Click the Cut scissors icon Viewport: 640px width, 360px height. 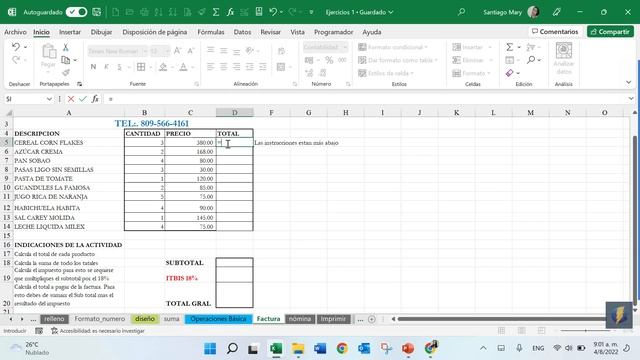(65, 47)
